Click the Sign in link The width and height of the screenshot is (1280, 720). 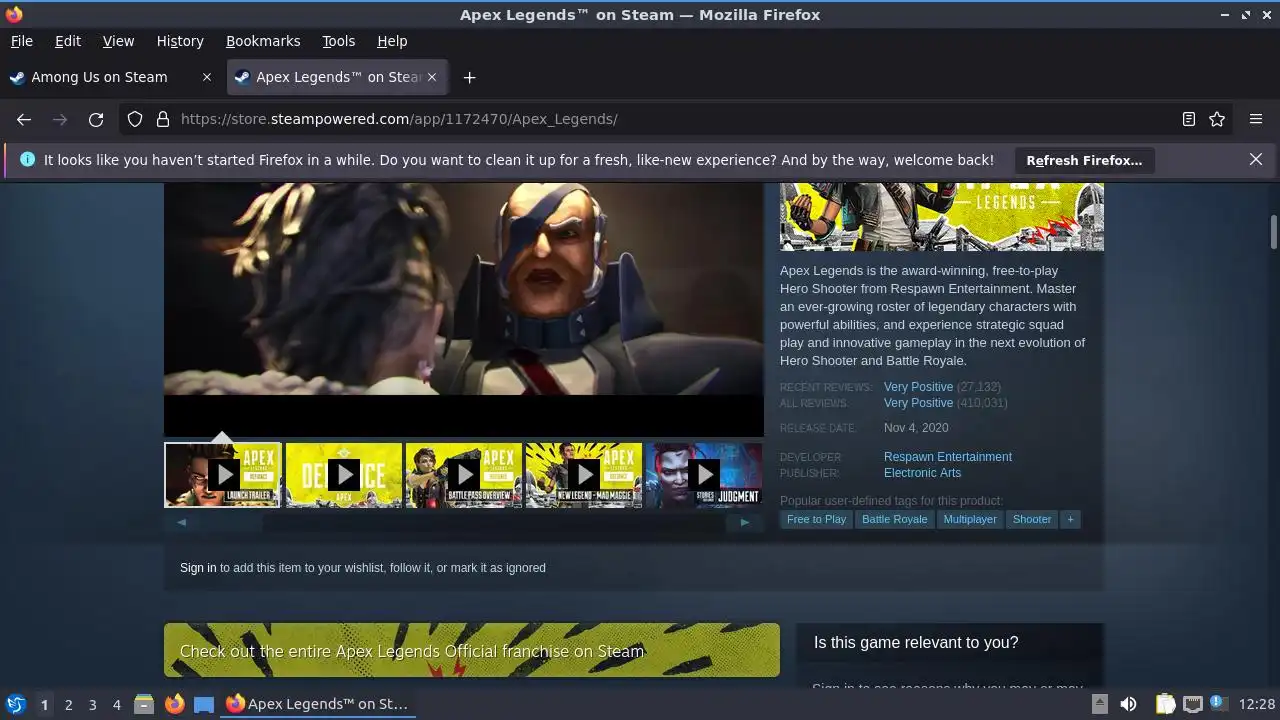(x=198, y=568)
